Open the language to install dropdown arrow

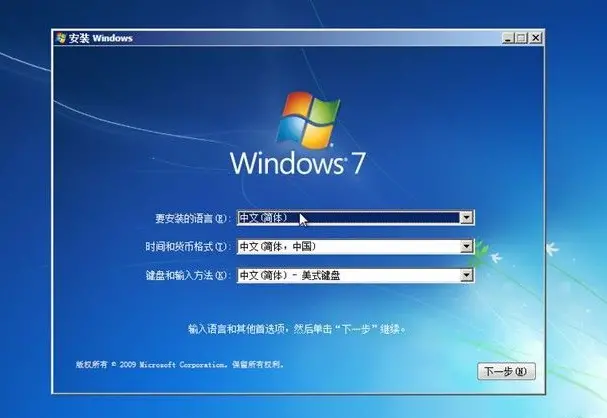pyautogui.click(x=467, y=218)
